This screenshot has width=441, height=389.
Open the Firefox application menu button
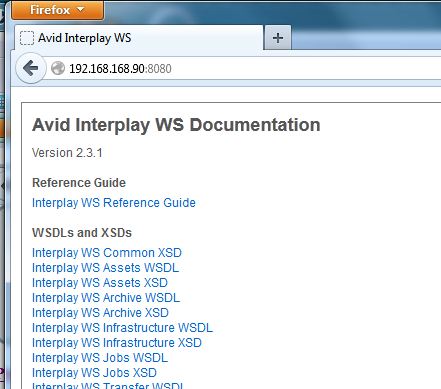pyautogui.click(x=57, y=10)
